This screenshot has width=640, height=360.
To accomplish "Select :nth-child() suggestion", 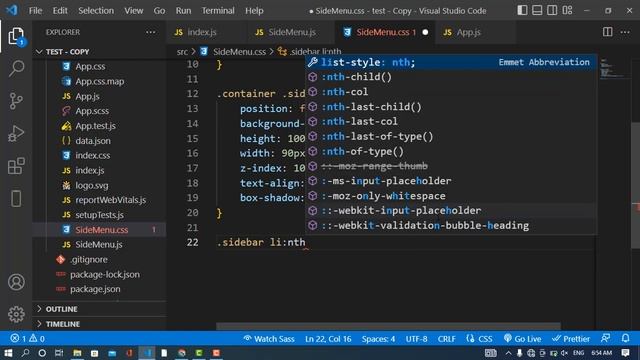I will coord(451,77).
